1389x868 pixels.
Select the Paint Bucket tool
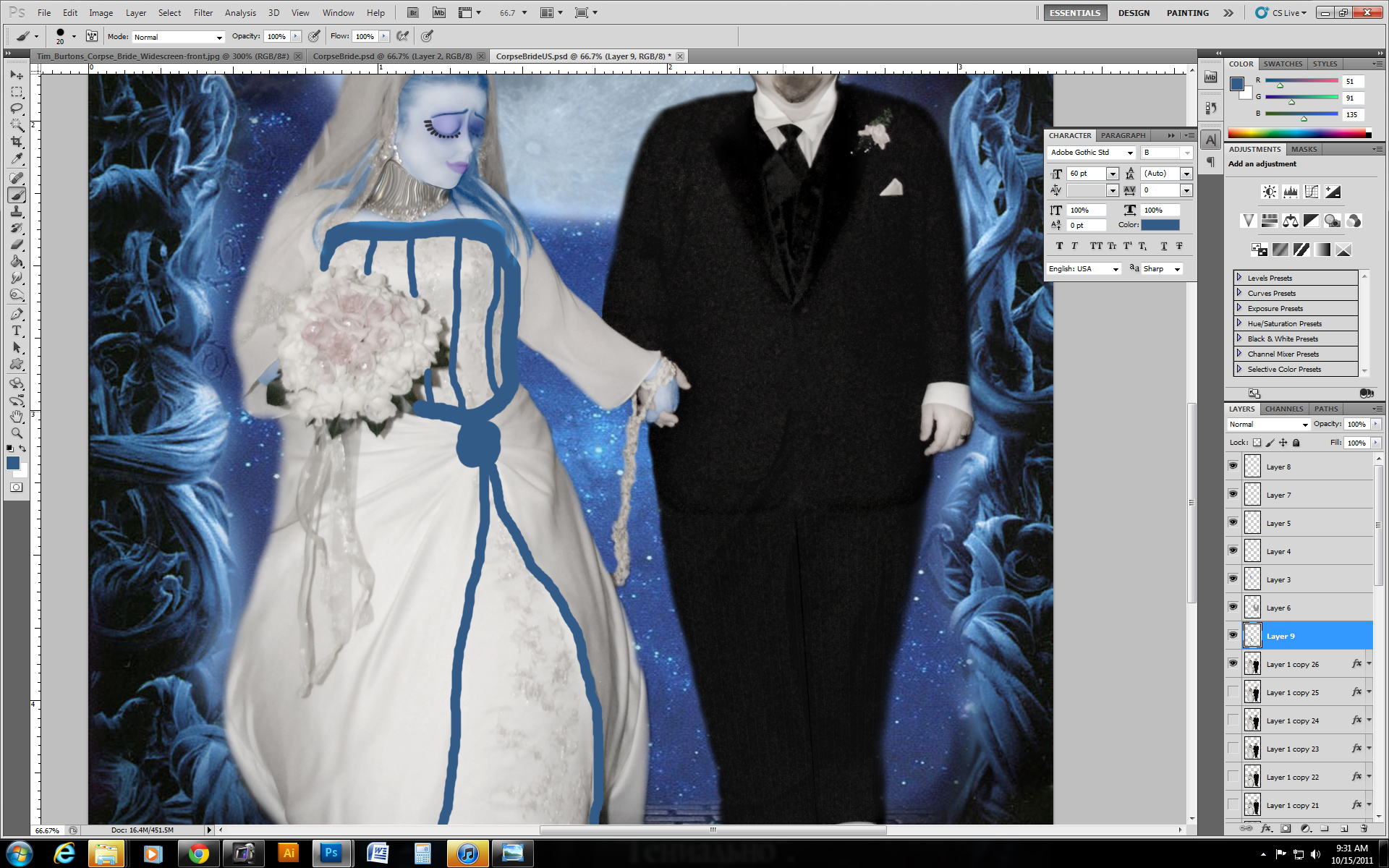tap(17, 261)
